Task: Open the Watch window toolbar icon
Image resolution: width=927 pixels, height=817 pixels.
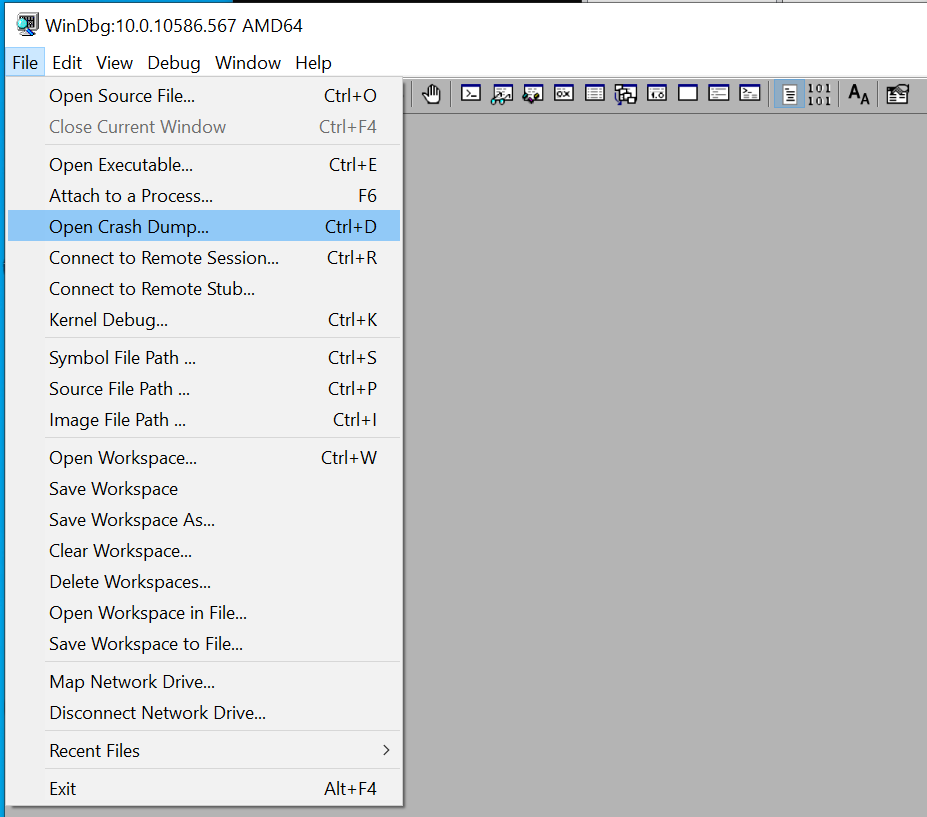Action: (502, 94)
